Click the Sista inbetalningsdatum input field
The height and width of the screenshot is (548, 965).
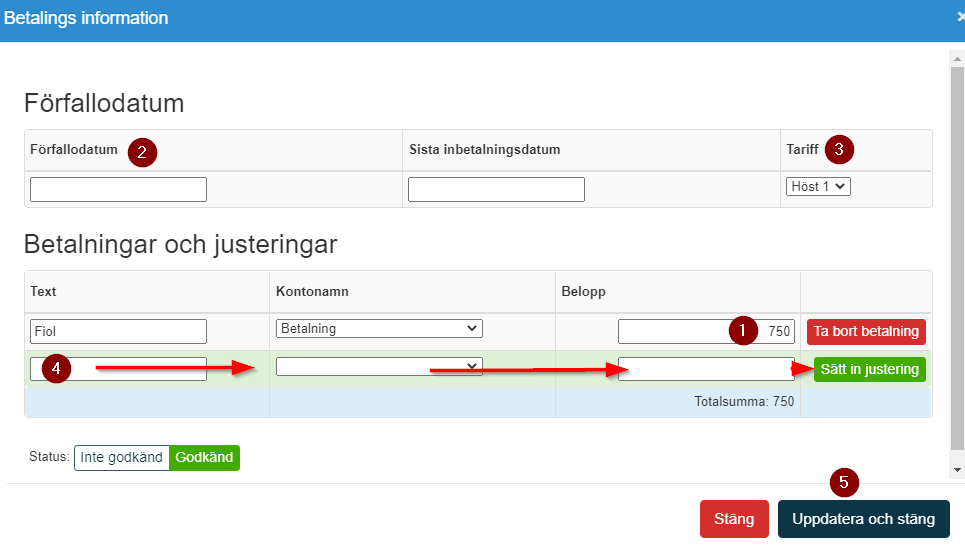(x=496, y=190)
